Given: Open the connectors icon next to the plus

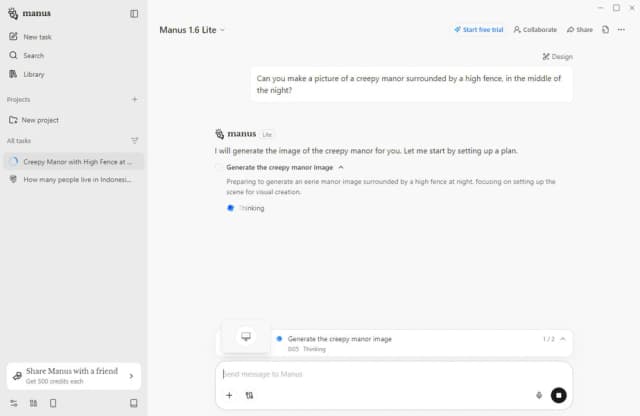Looking at the screenshot, I should tap(249, 395).
